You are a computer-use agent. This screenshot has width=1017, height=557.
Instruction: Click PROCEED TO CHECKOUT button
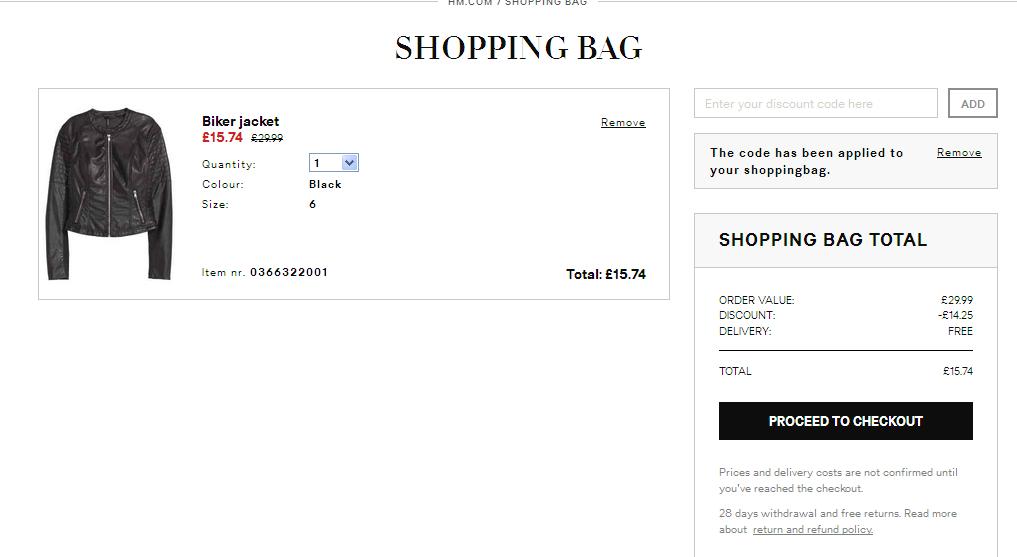pos(845,421)
